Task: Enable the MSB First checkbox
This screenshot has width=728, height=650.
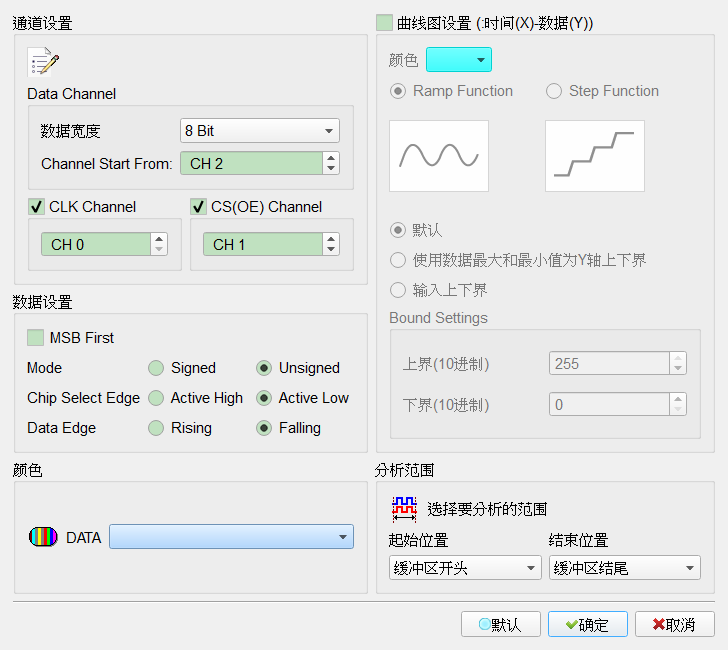Action: (36, 338)
